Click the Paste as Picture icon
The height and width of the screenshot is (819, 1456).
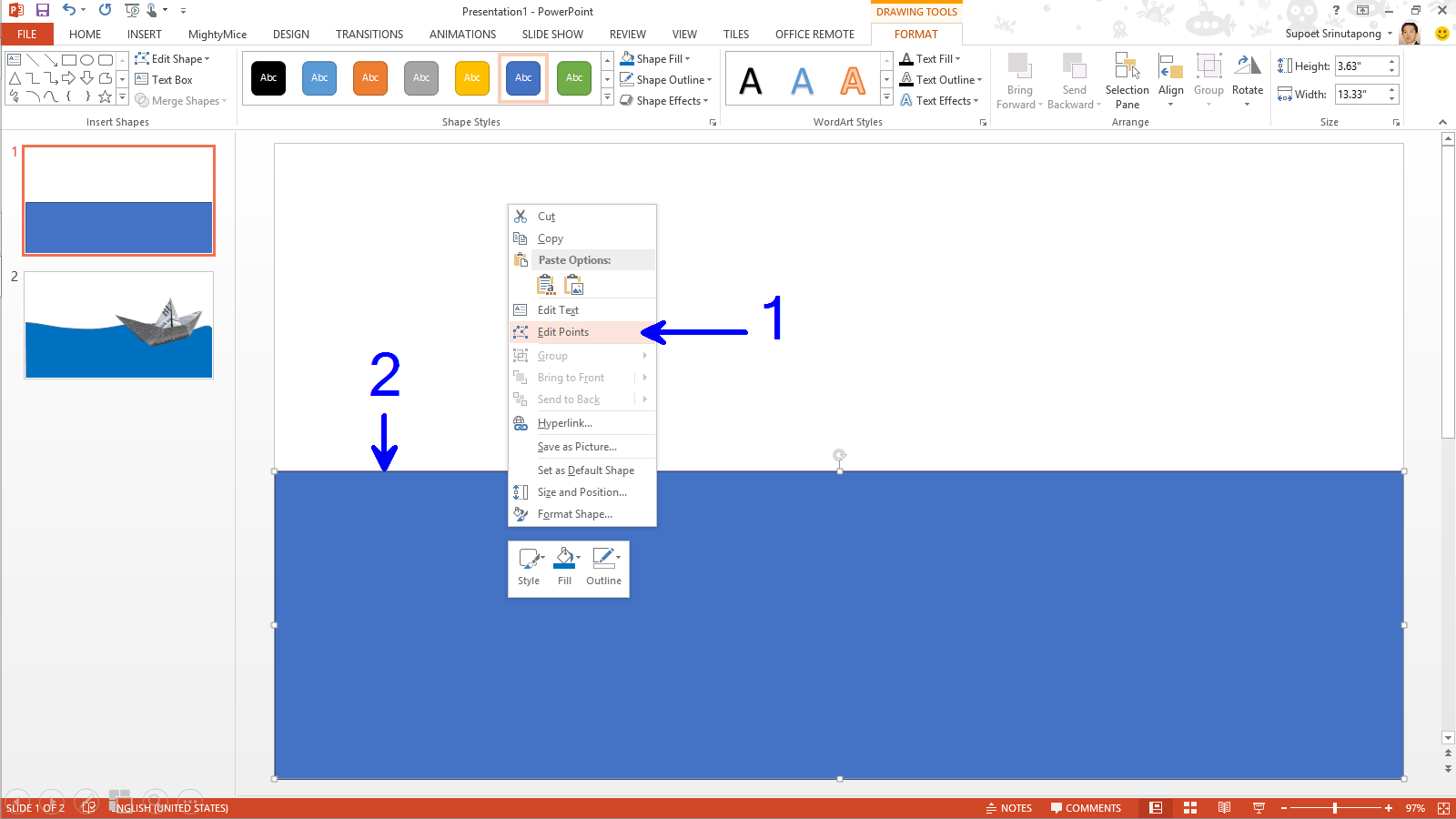573,285
